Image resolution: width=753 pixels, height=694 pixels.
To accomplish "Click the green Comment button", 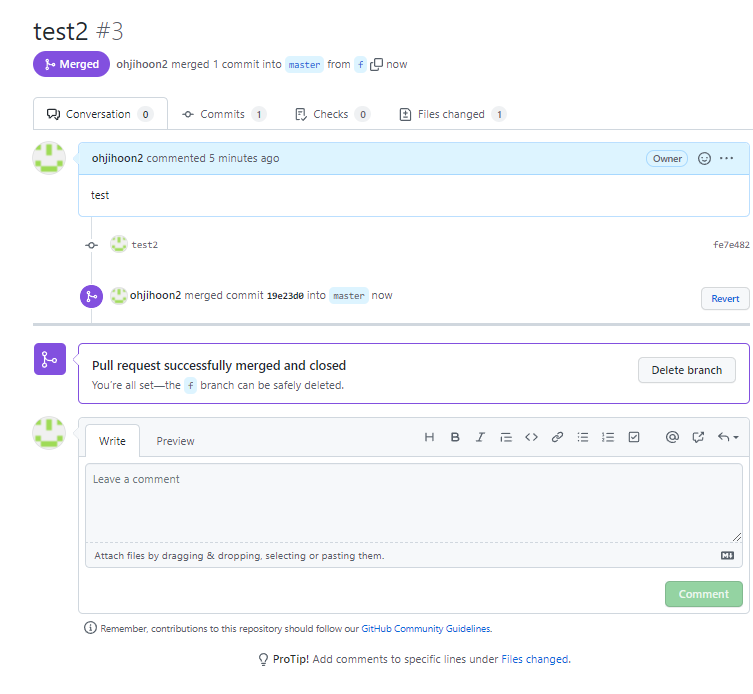I will (x=703, y=594).
